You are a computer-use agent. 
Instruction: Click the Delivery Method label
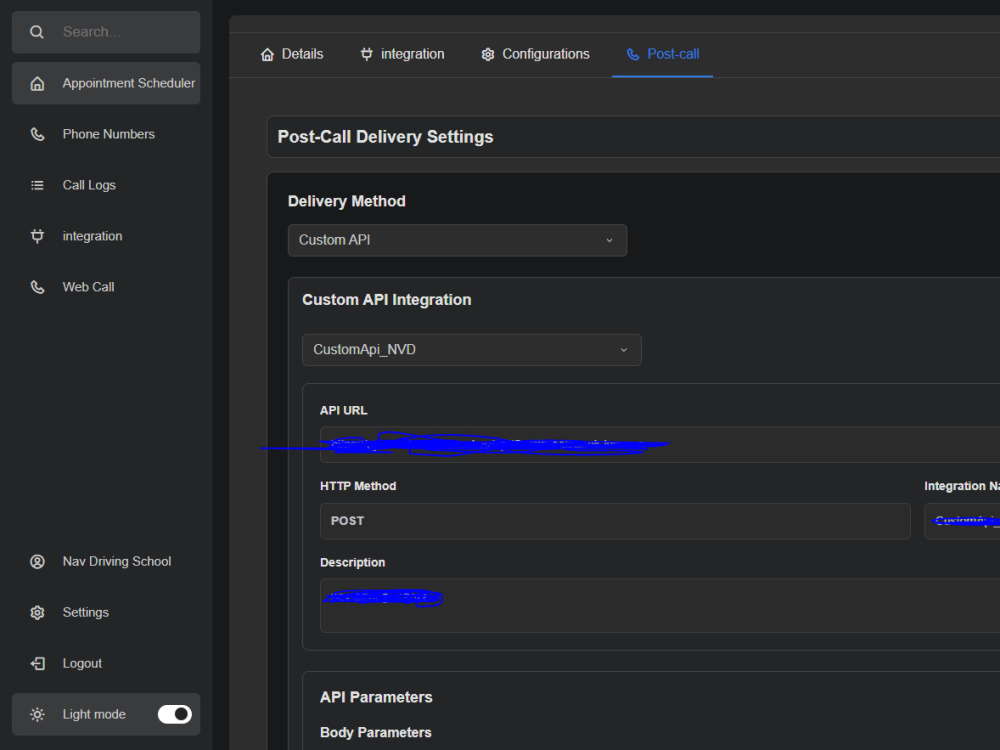pyautogui.click(x=347, y=202)
